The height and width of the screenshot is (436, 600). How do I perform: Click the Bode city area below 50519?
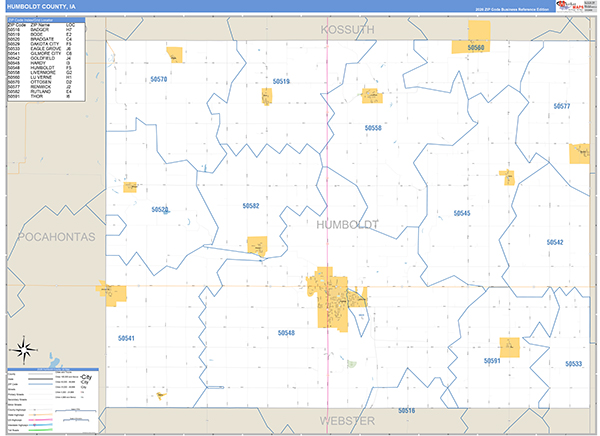(267, 96)
